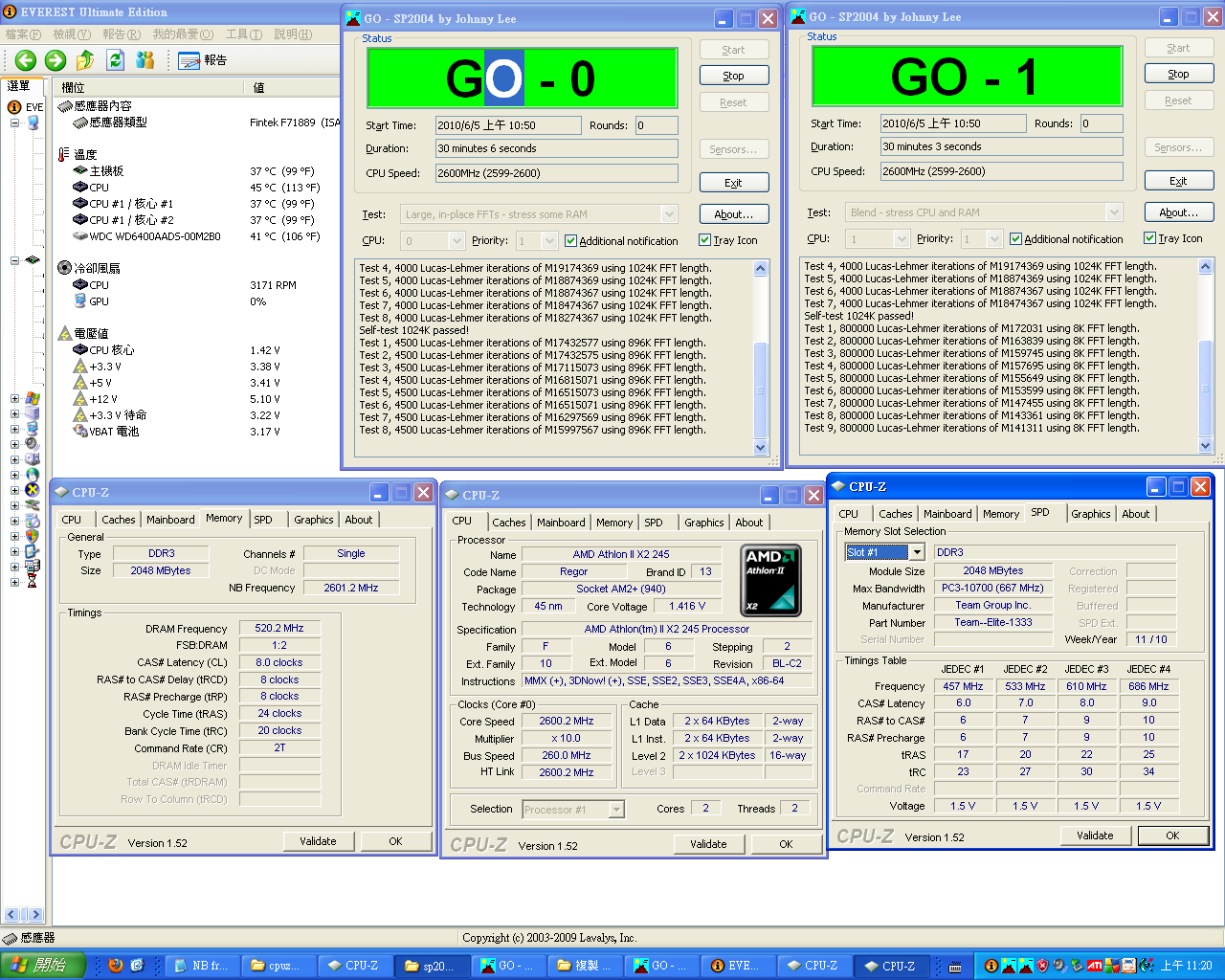Select 感應器類型 row in EVEREST list

pos(198,122)
